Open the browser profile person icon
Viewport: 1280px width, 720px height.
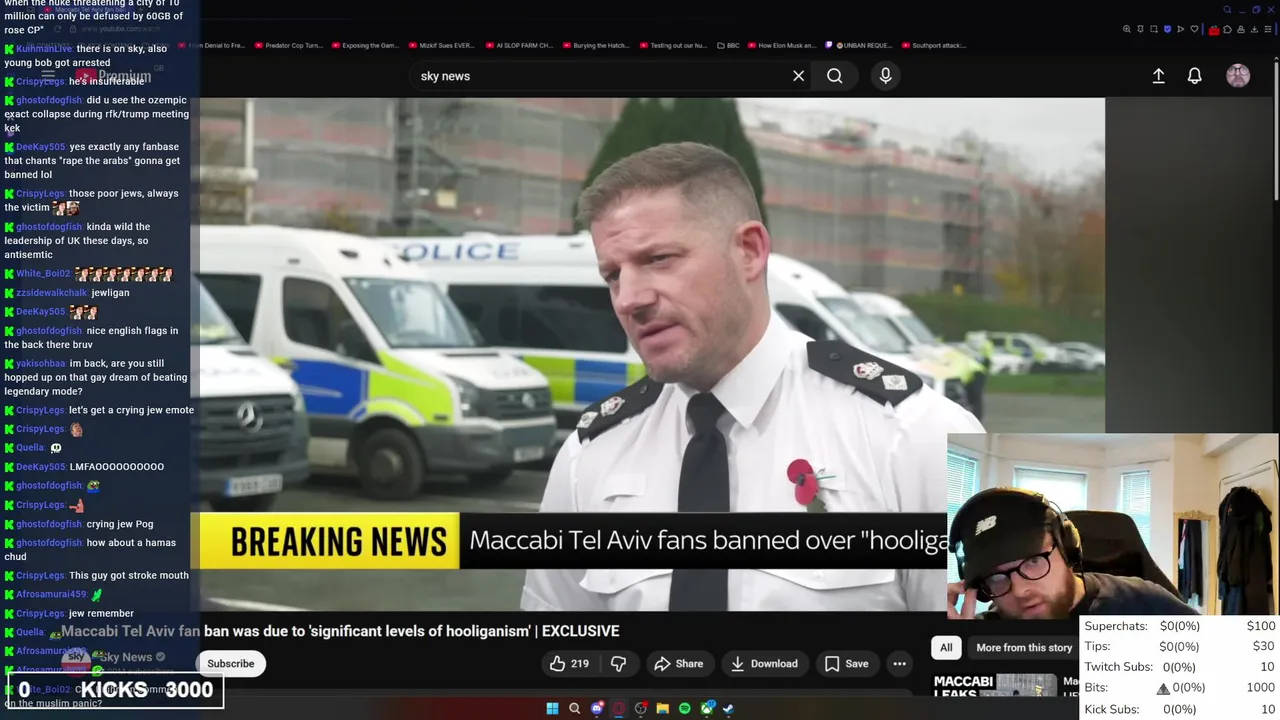[x=1241, y=30]
